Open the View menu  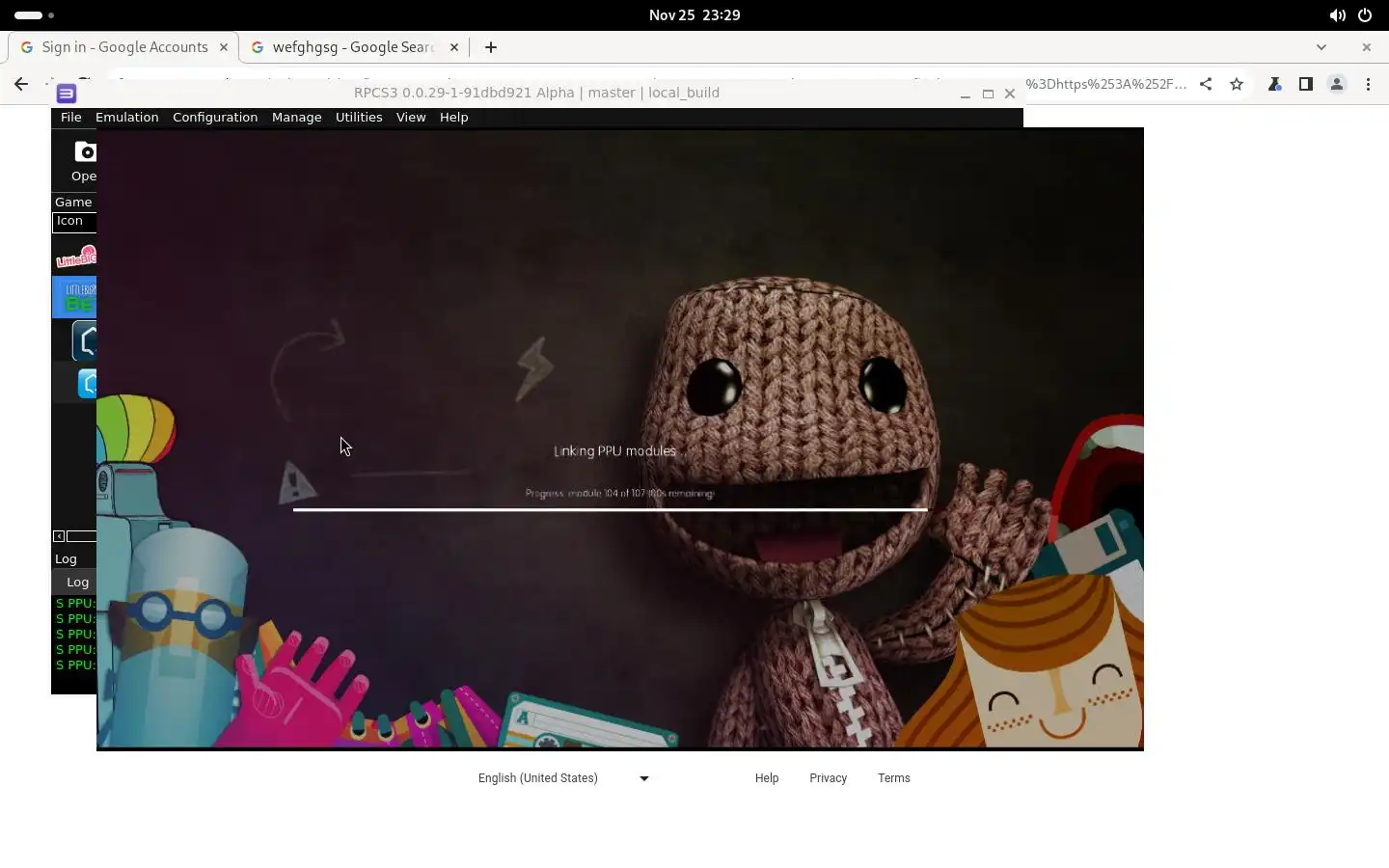[411, 118]
